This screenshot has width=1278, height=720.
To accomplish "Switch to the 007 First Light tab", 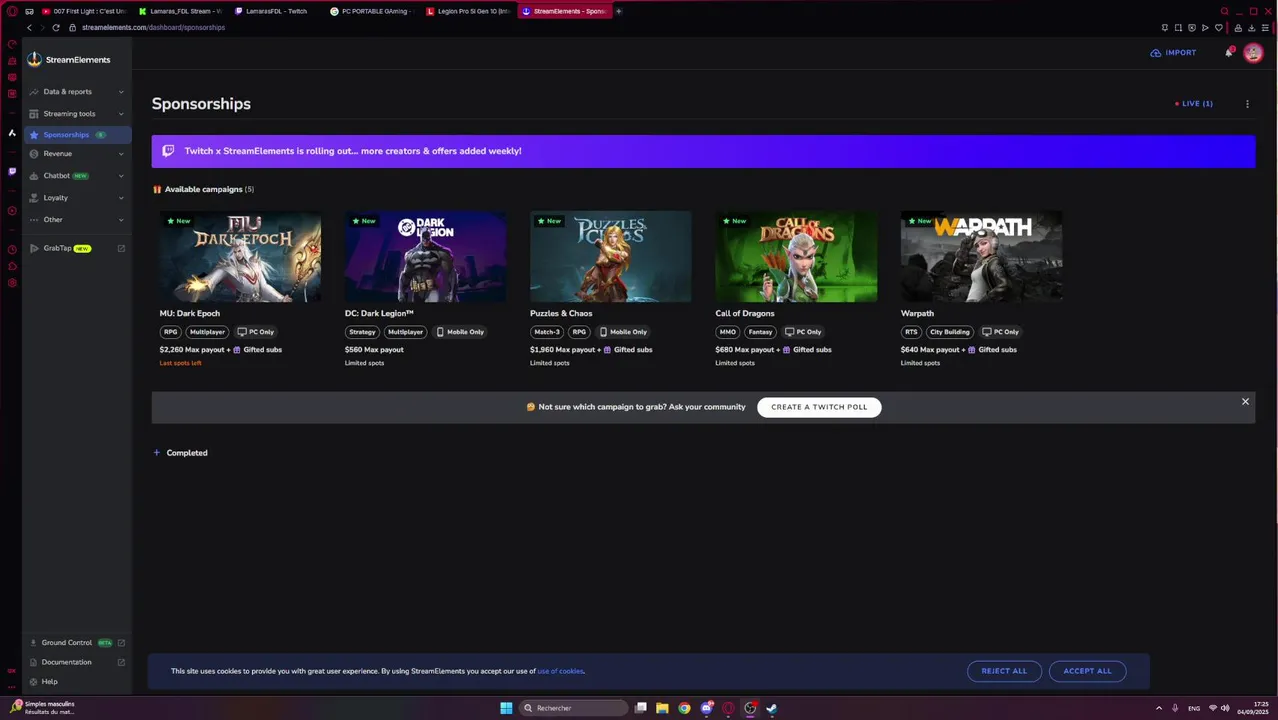I will pyautogui.click(x=84, y=11).
